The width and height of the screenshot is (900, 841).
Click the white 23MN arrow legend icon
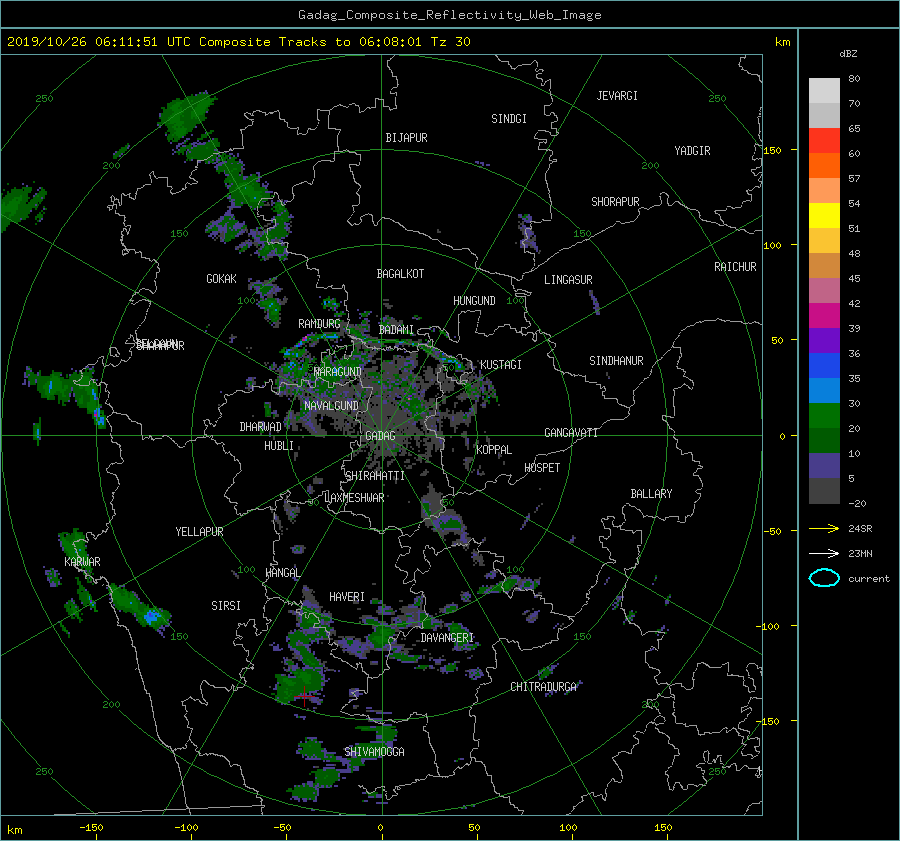[x=824, y=553]
